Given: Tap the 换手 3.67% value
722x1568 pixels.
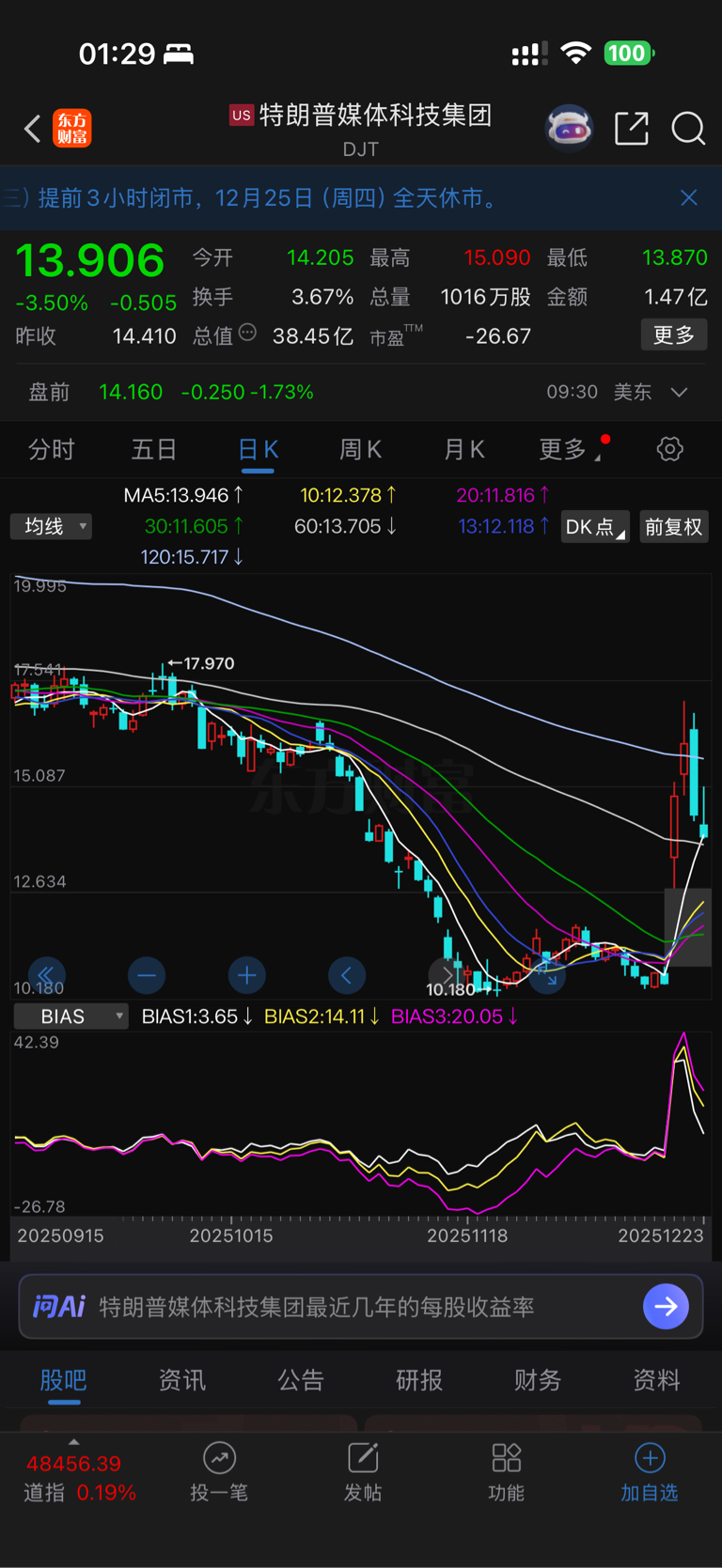Looking at the screenshot, I should tap(322, 297).
